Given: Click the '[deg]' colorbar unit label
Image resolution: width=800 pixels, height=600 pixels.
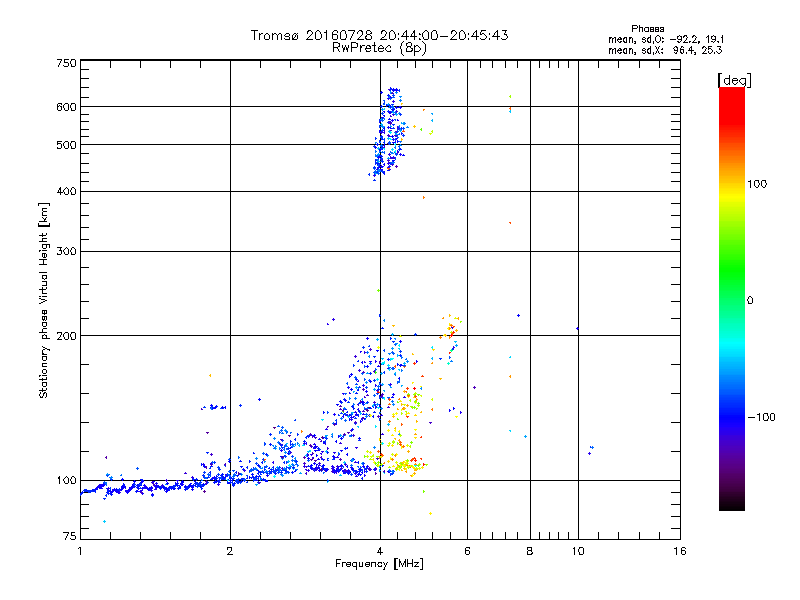Looking at the screenshot, I should point(734,80).
